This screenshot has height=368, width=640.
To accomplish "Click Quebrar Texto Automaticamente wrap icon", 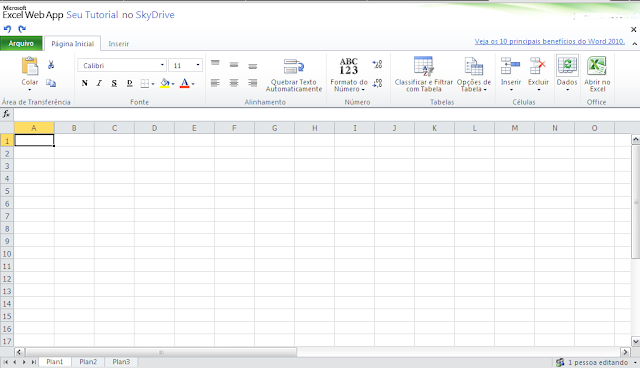I will click(294, 66).
